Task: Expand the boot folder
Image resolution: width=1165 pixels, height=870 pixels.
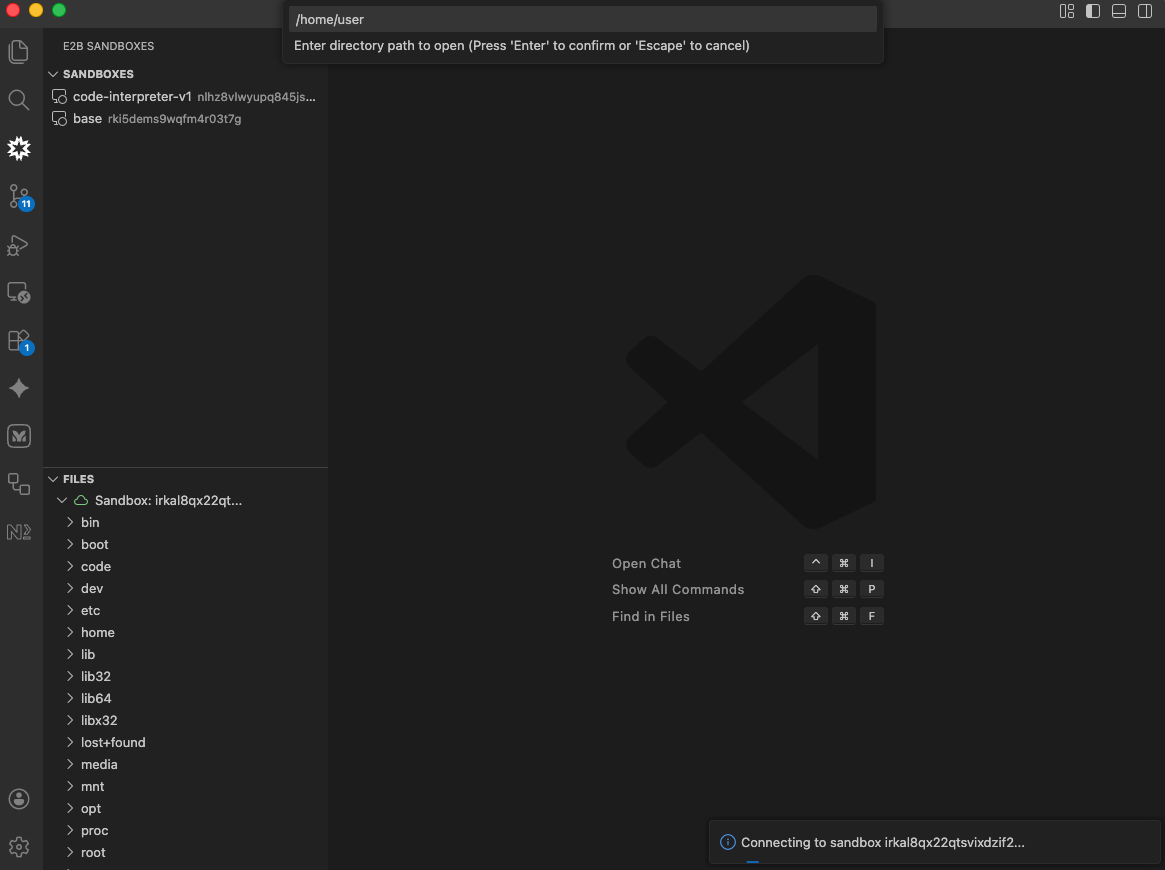Action: pyautogui.click(x=70, y=544)
